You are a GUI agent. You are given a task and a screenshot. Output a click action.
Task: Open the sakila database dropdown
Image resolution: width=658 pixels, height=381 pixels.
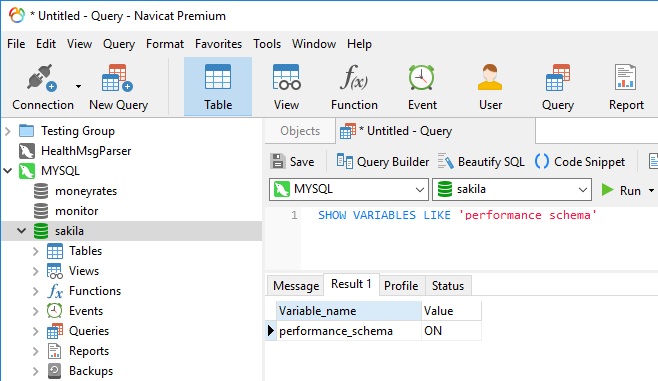[x=512, y=190]
